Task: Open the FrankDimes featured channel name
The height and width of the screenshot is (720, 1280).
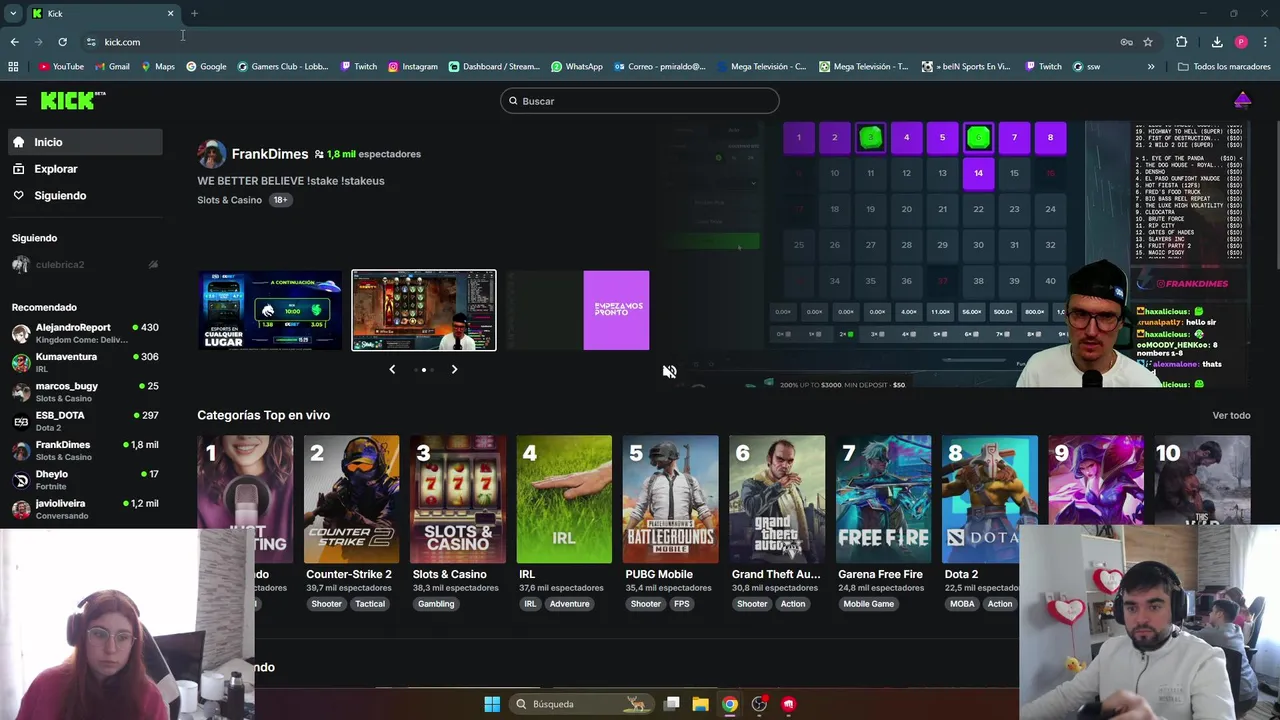Action: [270, 154]
